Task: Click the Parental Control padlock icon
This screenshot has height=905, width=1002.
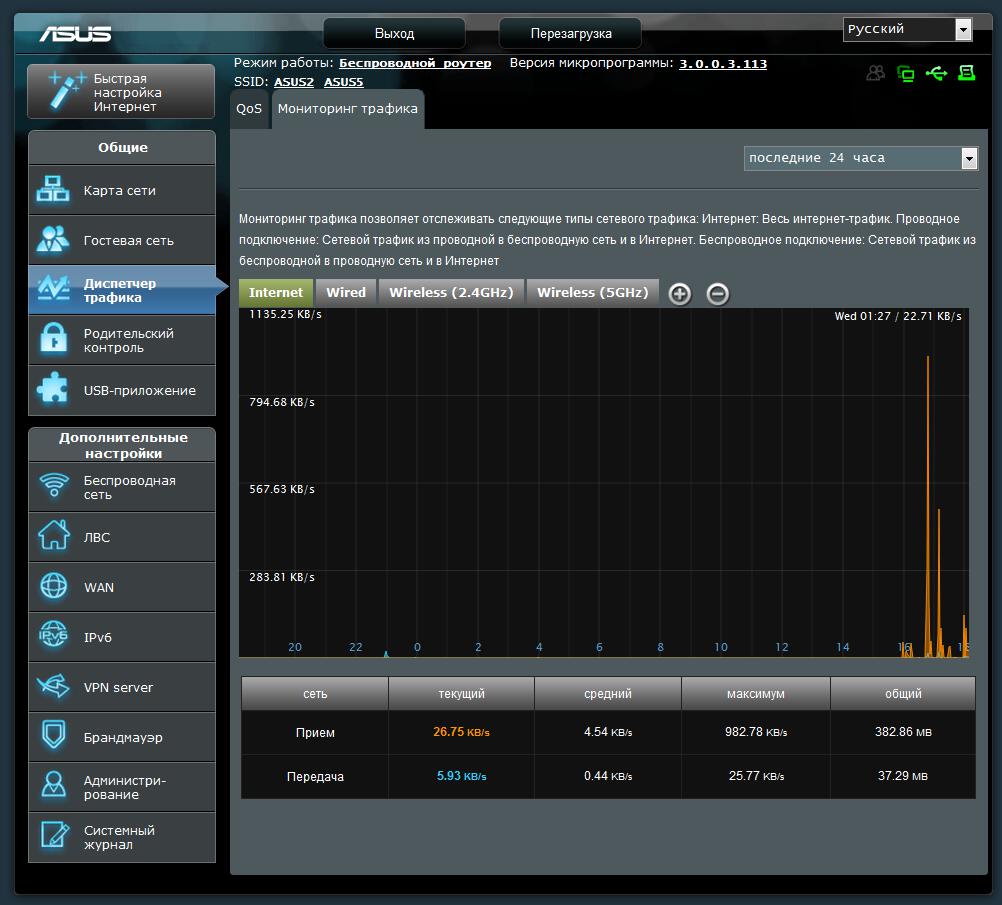Action: [54, 339]
